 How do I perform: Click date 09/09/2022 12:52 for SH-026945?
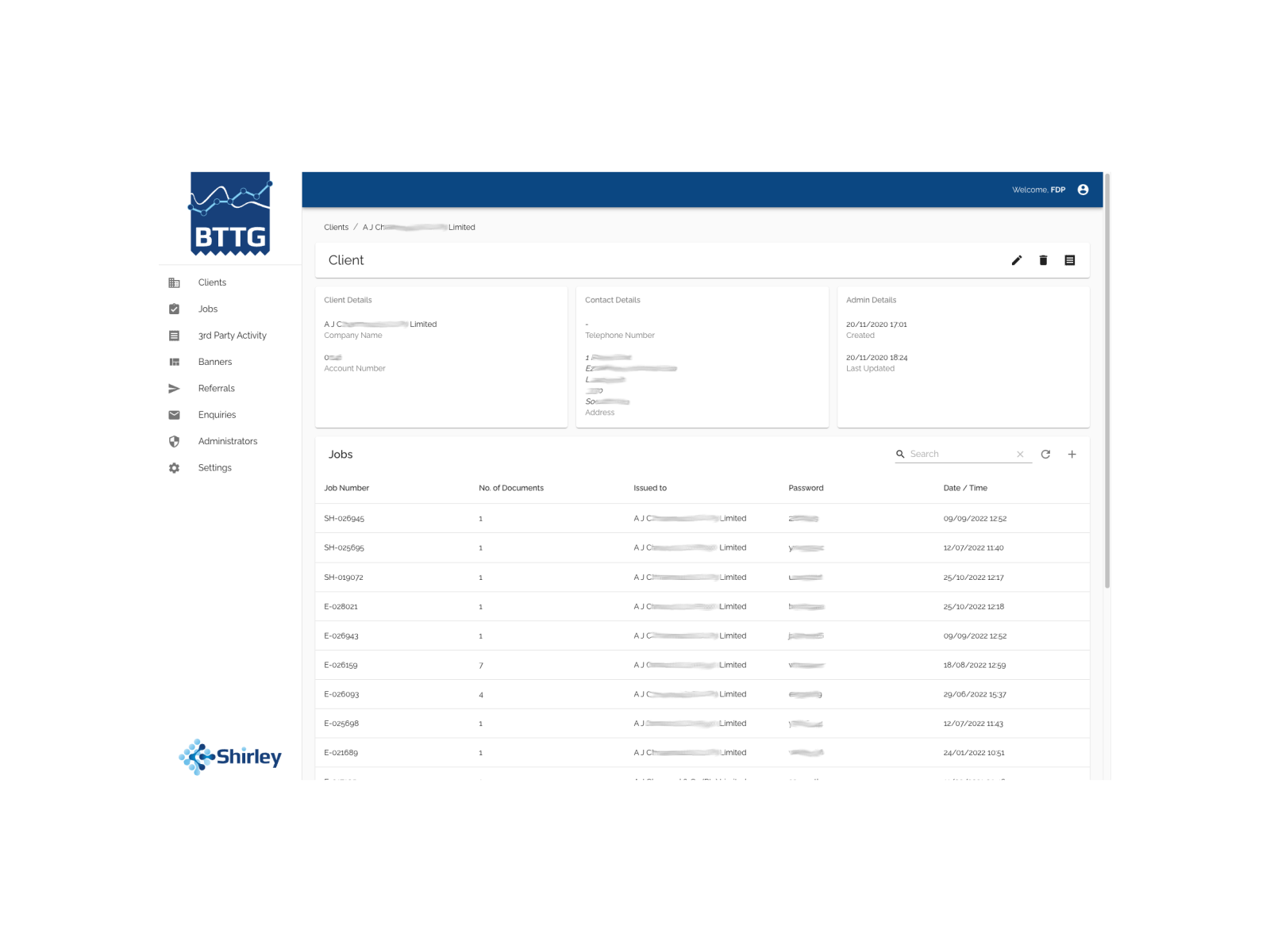975,519
